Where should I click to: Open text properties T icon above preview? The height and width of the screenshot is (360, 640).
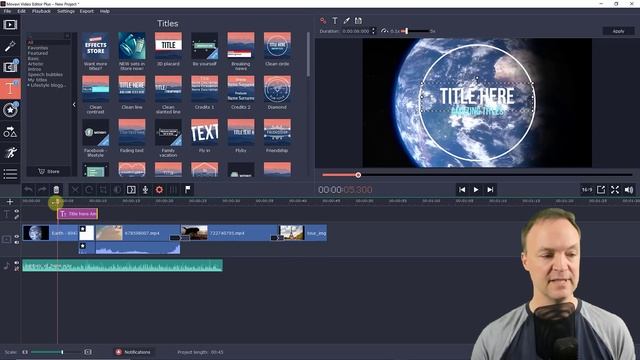(x=335, y=20)
